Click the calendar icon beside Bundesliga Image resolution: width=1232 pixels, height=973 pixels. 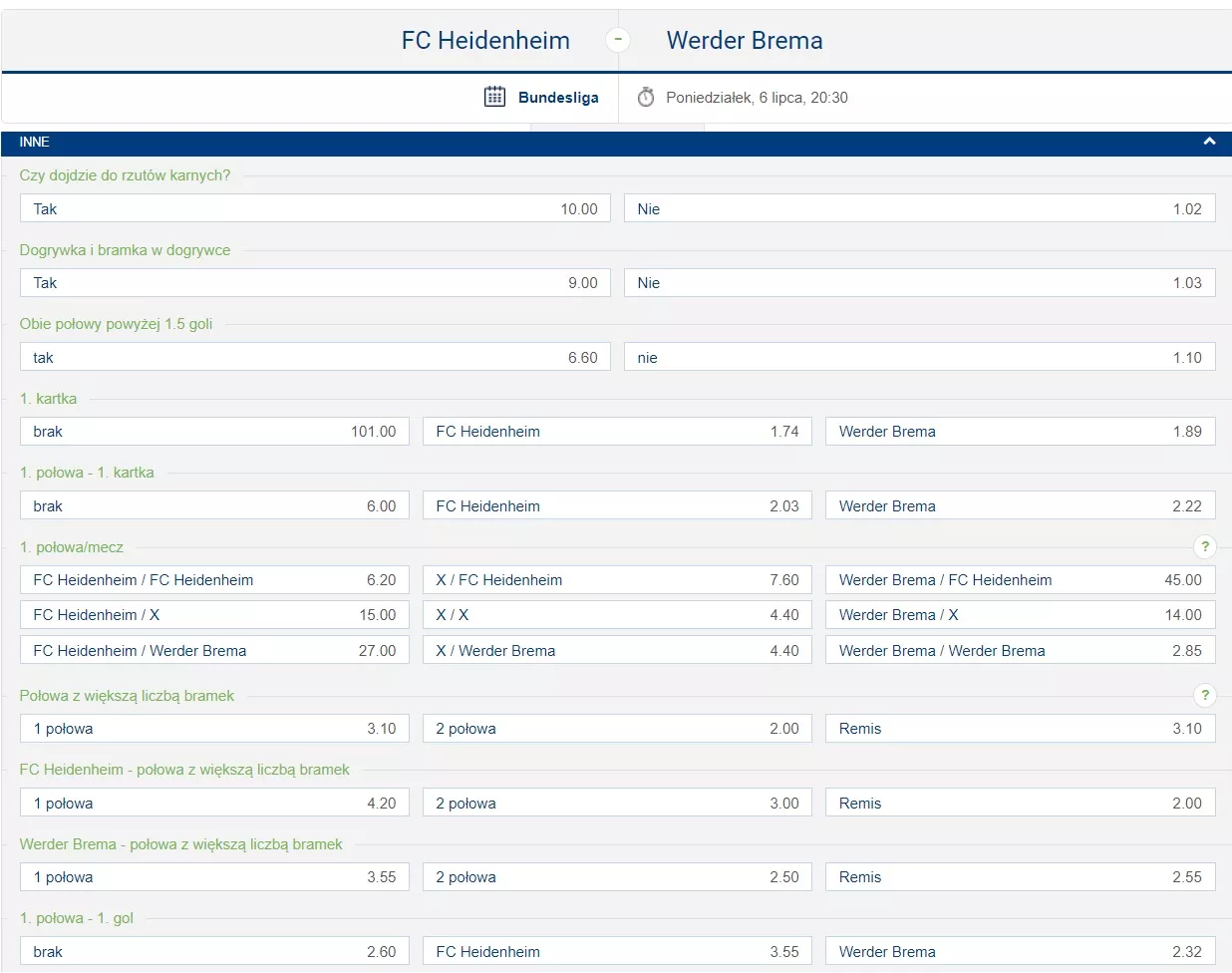click(494, 97)
